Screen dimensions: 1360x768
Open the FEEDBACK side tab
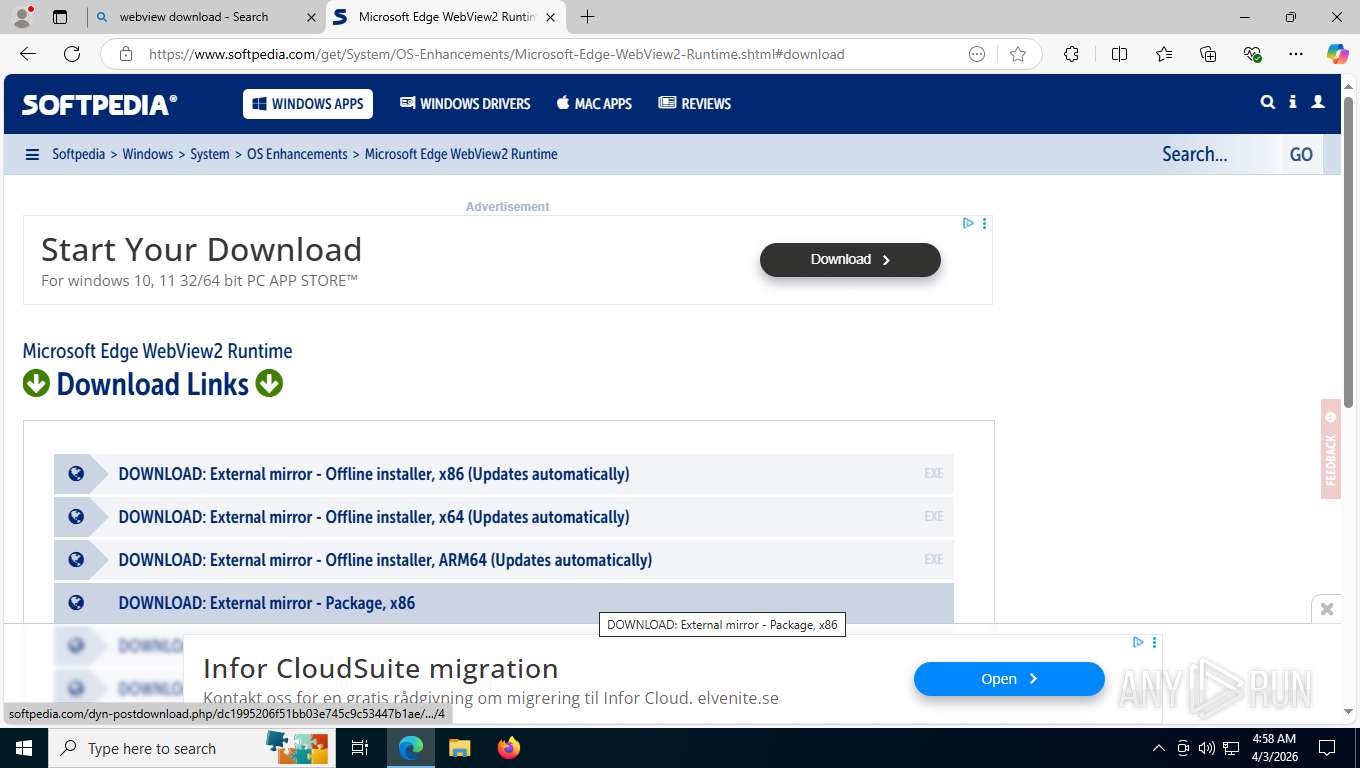coord(1330,449)
